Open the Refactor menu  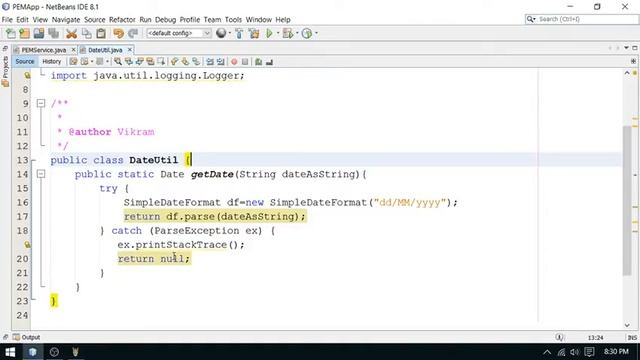click(x=122, y=20)
